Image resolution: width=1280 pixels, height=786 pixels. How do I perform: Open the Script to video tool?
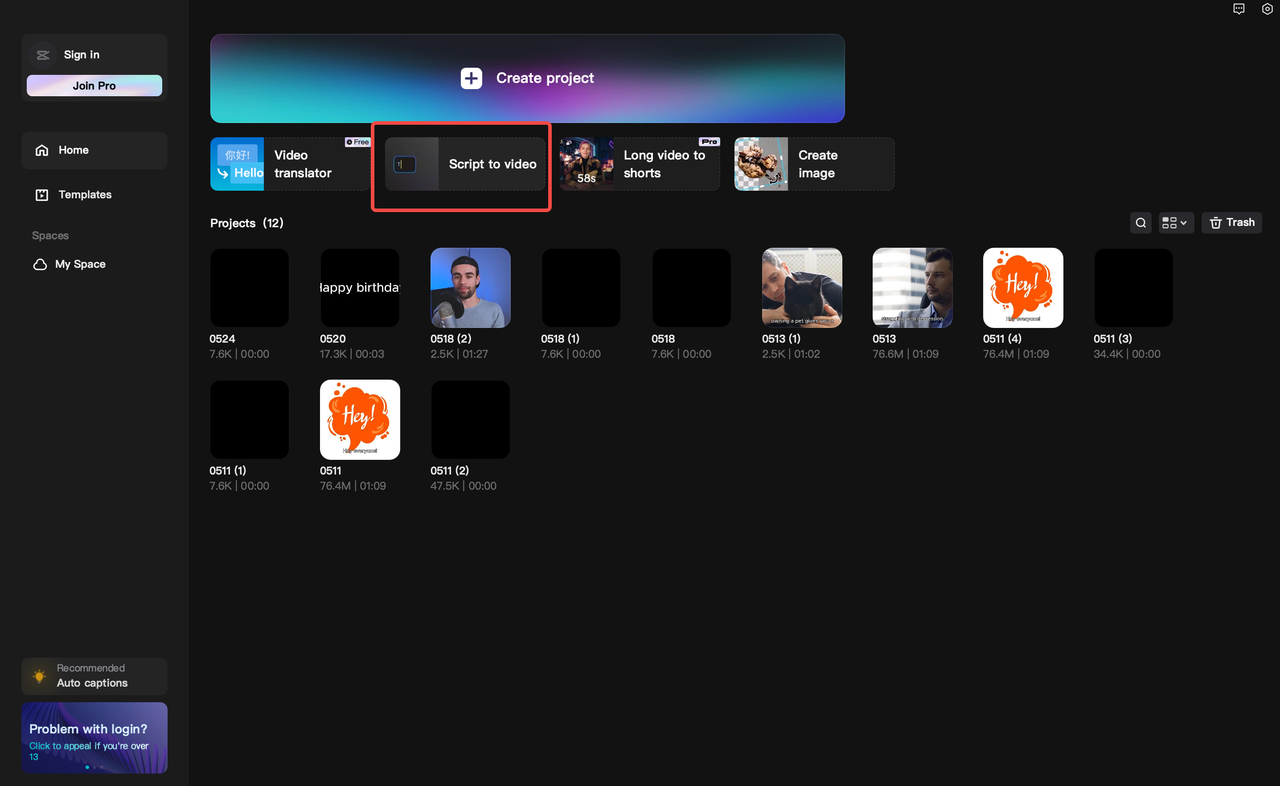[x=465, y=164]
